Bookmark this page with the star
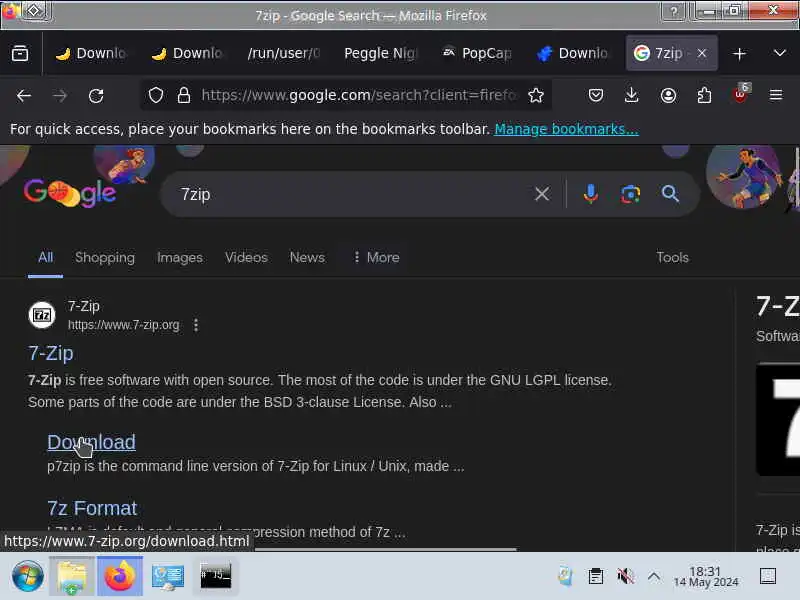Screen dimensions: 800x600 pyautogui.click(x=536, y=95)
